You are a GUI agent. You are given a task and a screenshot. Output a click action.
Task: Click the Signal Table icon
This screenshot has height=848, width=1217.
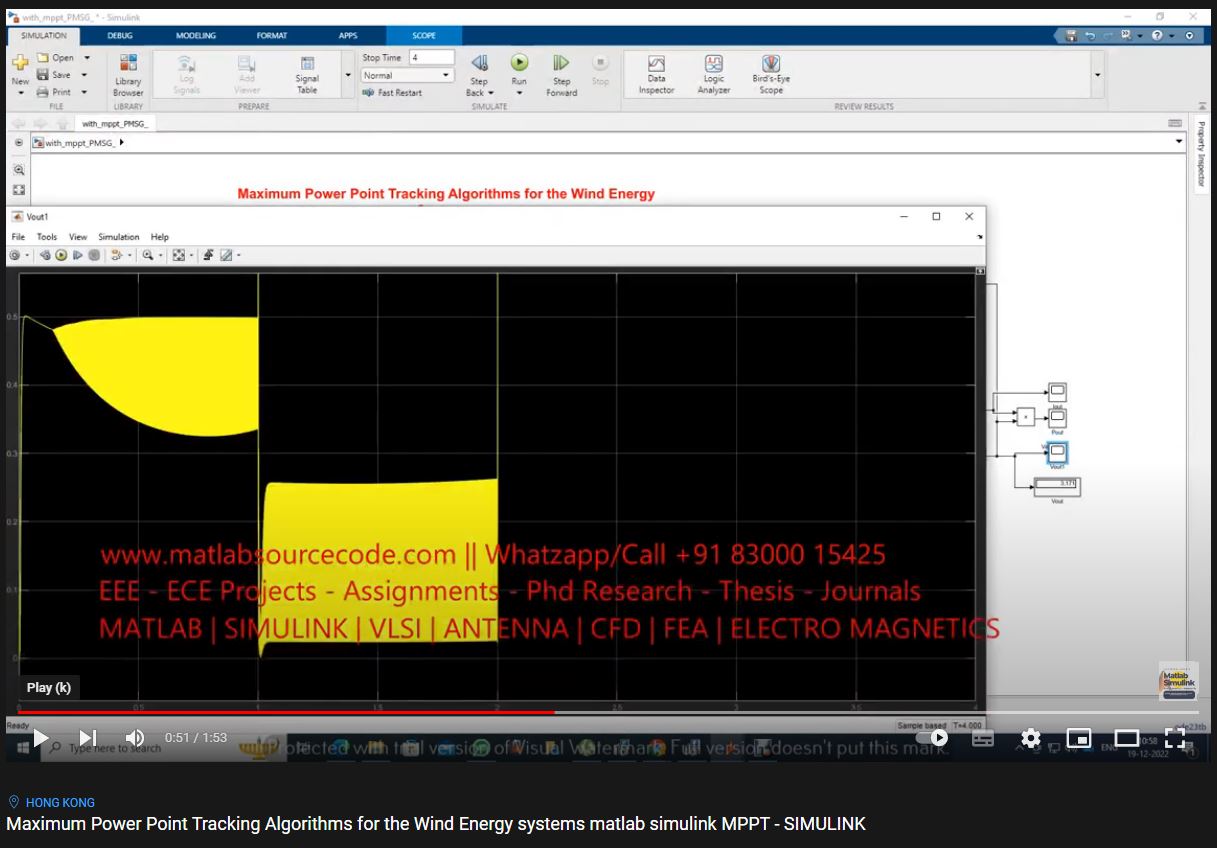click(307, 75)
